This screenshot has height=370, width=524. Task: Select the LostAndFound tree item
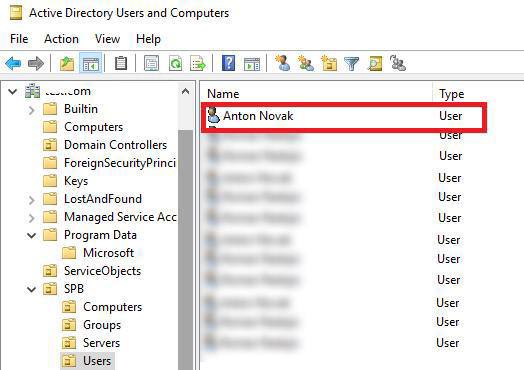point(103,199)
